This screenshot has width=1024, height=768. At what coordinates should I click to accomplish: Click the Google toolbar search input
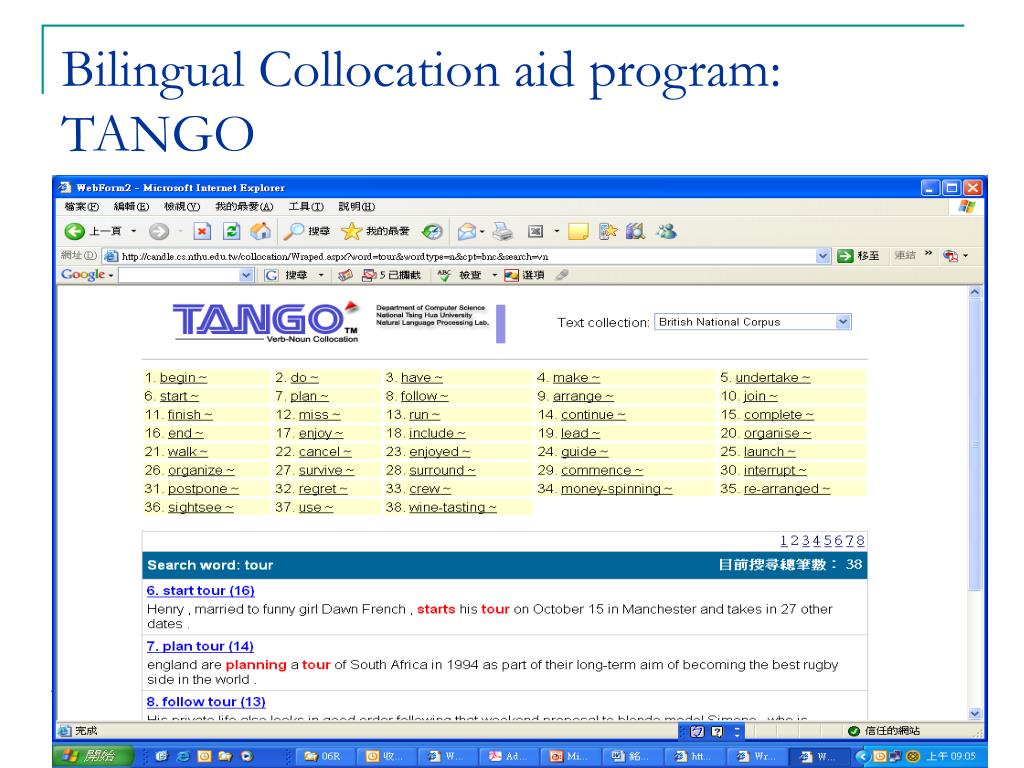click(x=180, y=275)
